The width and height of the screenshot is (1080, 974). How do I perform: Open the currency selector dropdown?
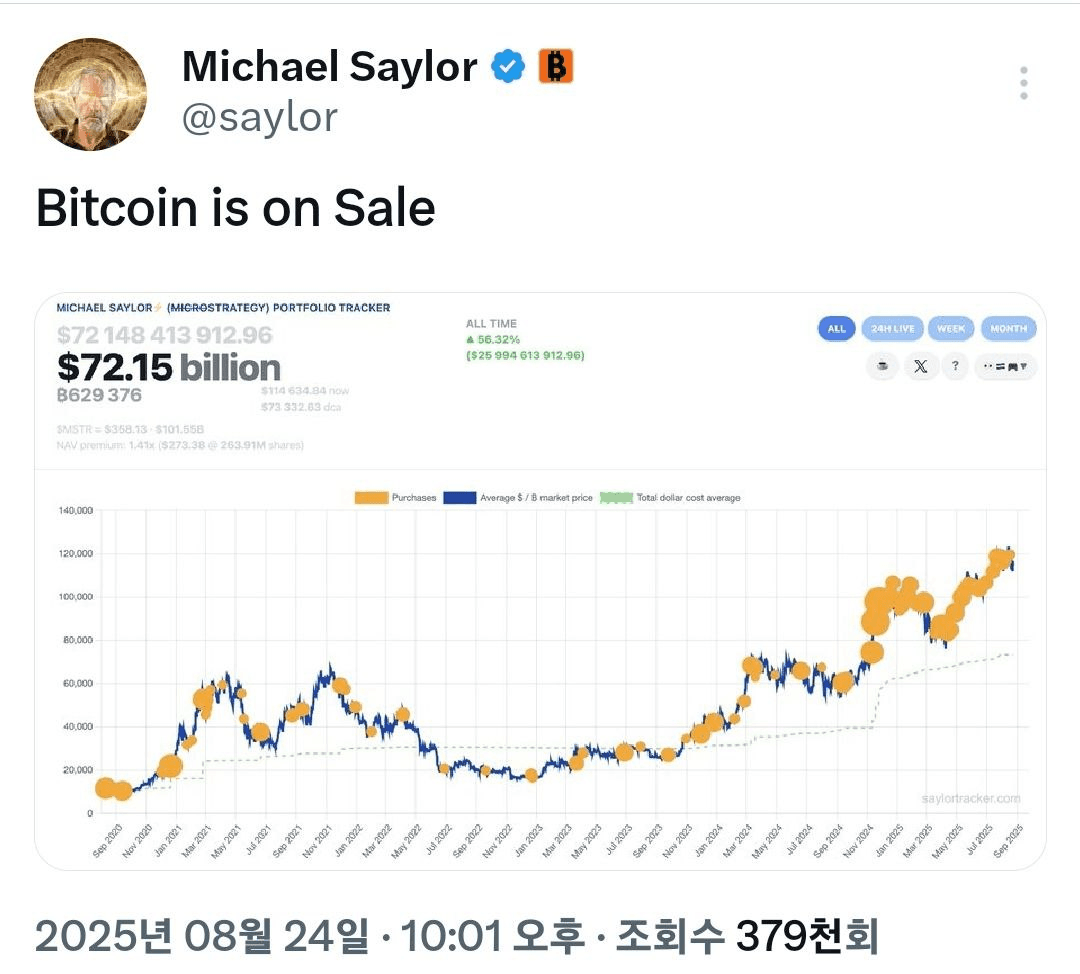[1005, 366]
